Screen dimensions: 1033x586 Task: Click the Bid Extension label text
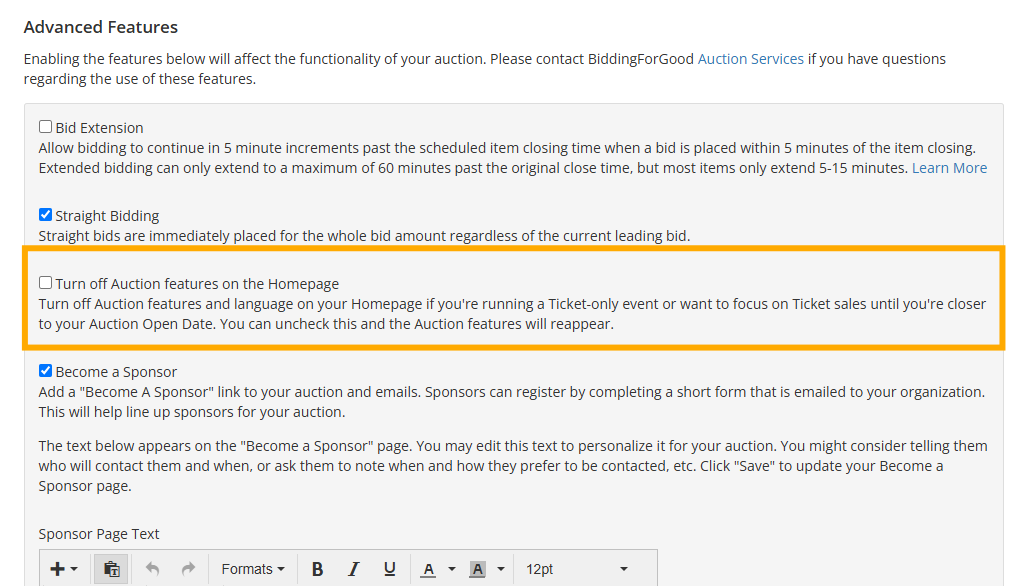tap(99, 128)
